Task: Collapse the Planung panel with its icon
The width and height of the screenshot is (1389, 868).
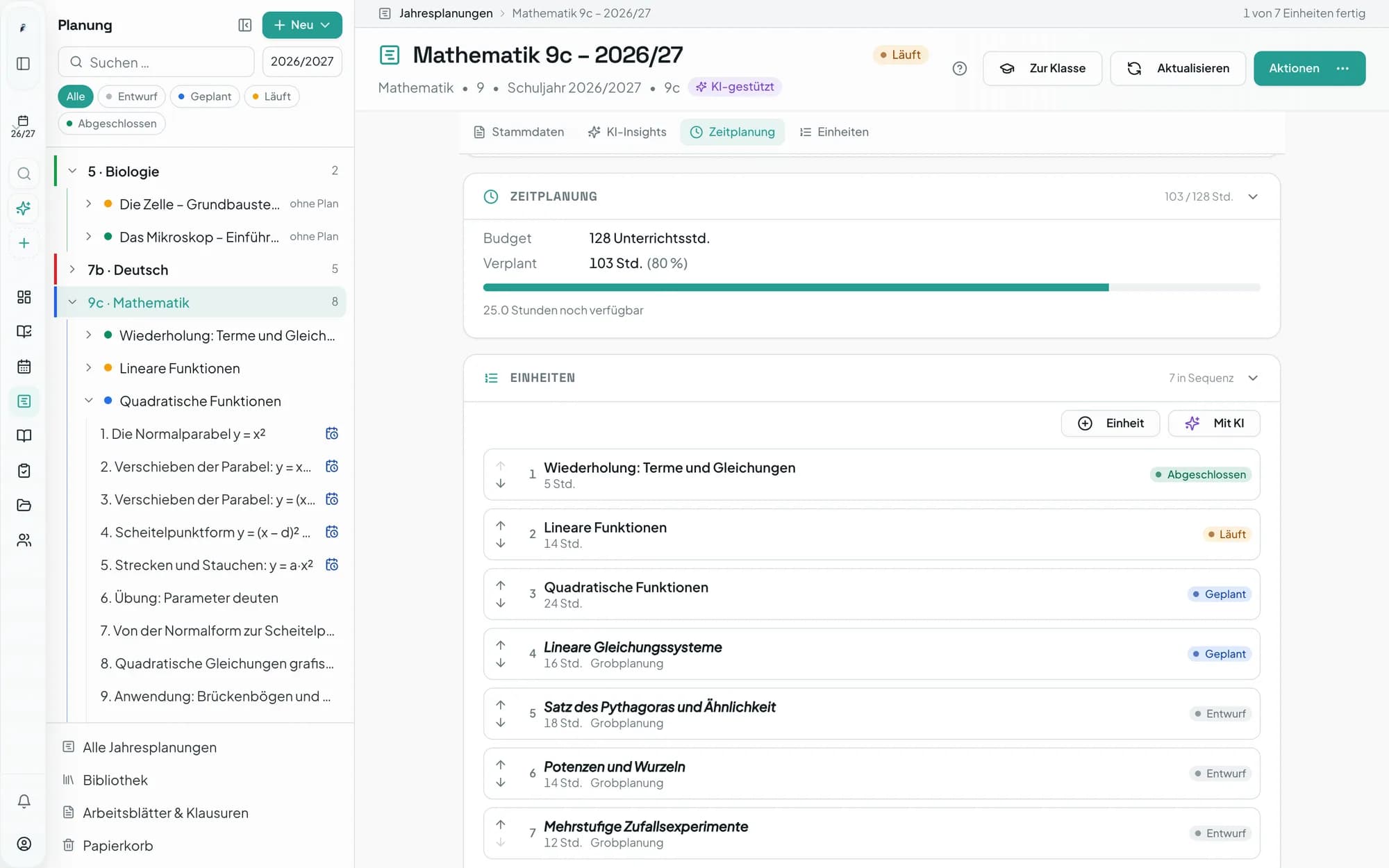Action: [x=244, y=25]
